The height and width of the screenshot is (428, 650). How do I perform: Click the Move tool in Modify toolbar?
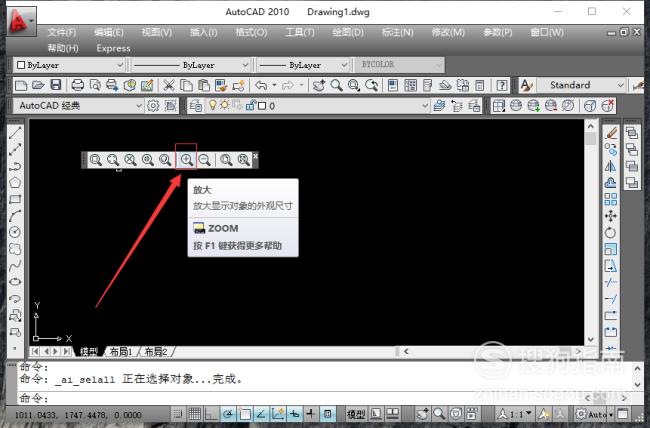tap(611, 216)
